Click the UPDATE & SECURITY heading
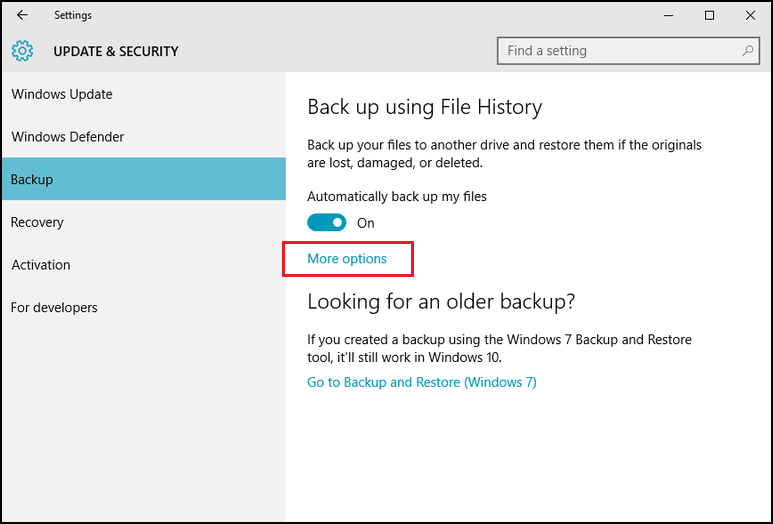 point(116,51)
